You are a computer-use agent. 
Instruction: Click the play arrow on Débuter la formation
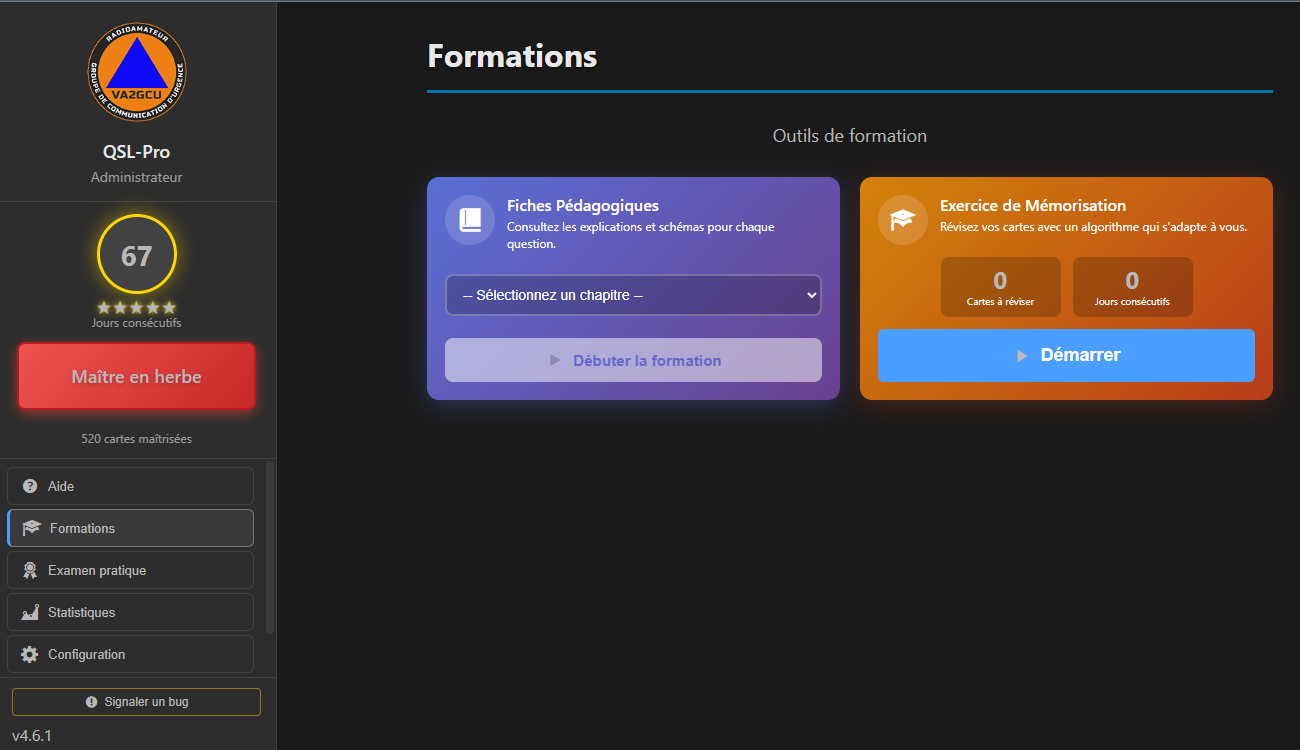tap(555, 360)
